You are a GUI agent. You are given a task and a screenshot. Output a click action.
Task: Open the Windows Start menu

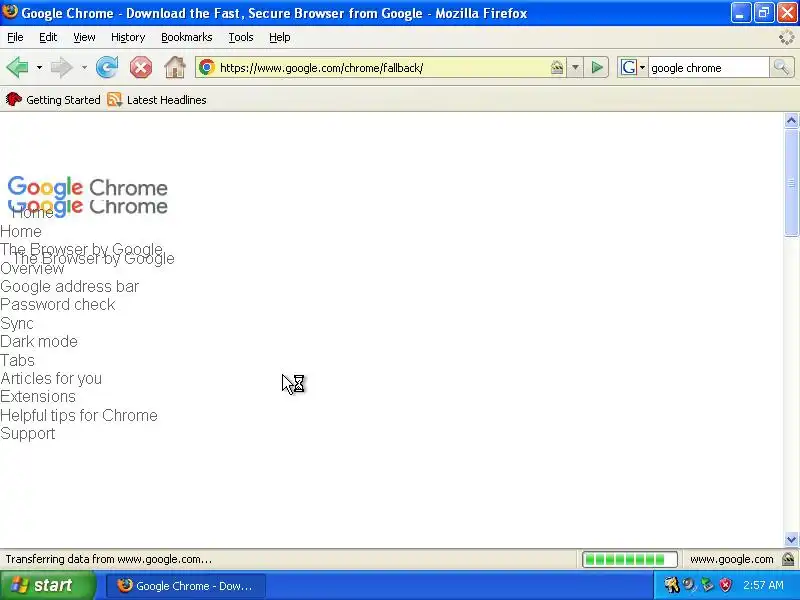[47, 585]
